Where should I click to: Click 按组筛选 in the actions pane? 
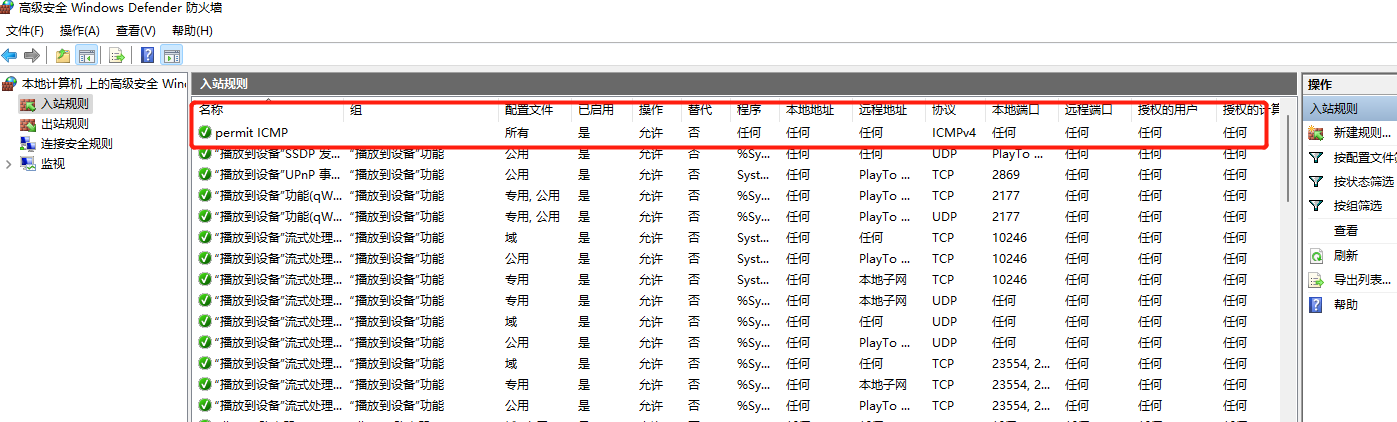click(1358, 206)
